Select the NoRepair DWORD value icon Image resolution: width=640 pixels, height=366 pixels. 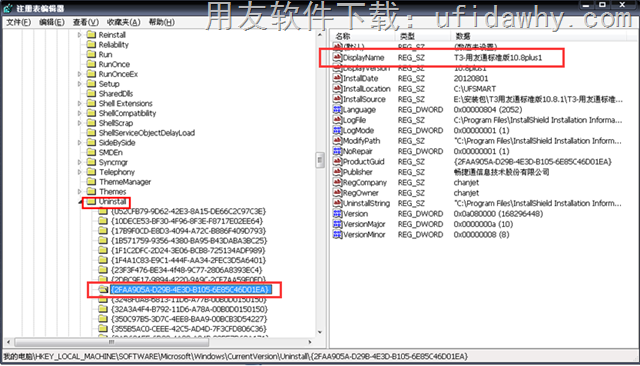[337, 151]
